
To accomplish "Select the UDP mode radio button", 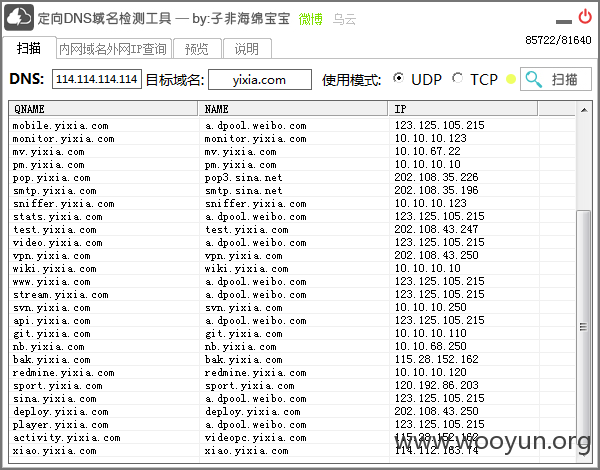I will click(398, 78).
